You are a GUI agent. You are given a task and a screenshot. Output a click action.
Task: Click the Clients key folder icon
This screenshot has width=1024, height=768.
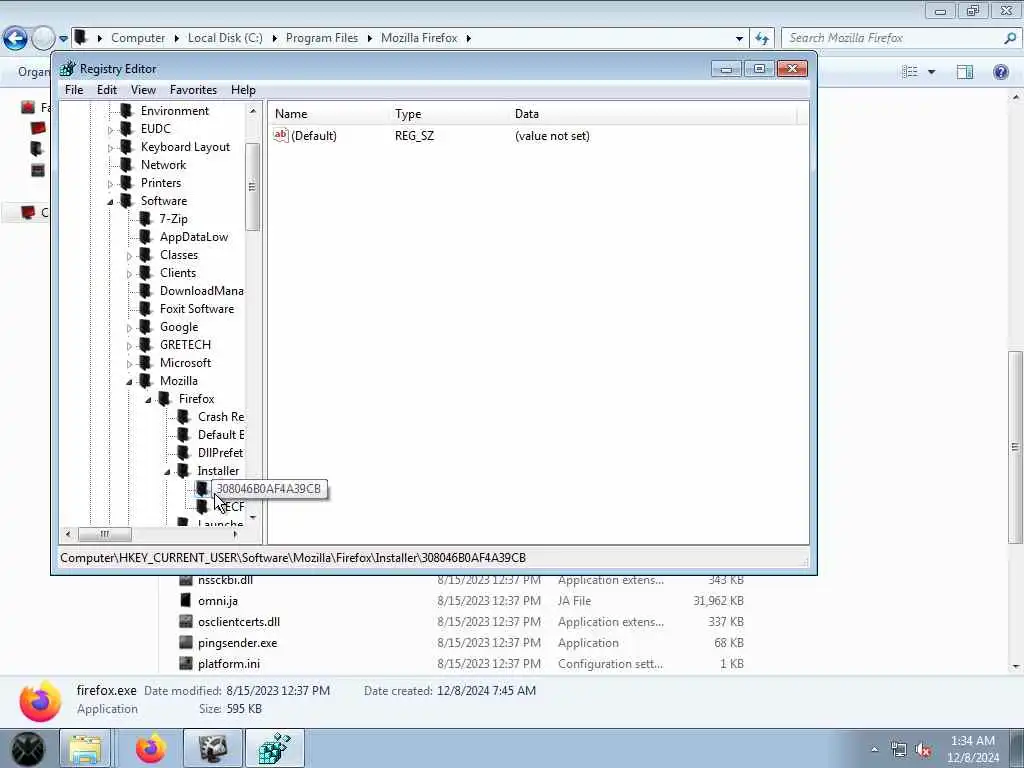tap(146, 272)
